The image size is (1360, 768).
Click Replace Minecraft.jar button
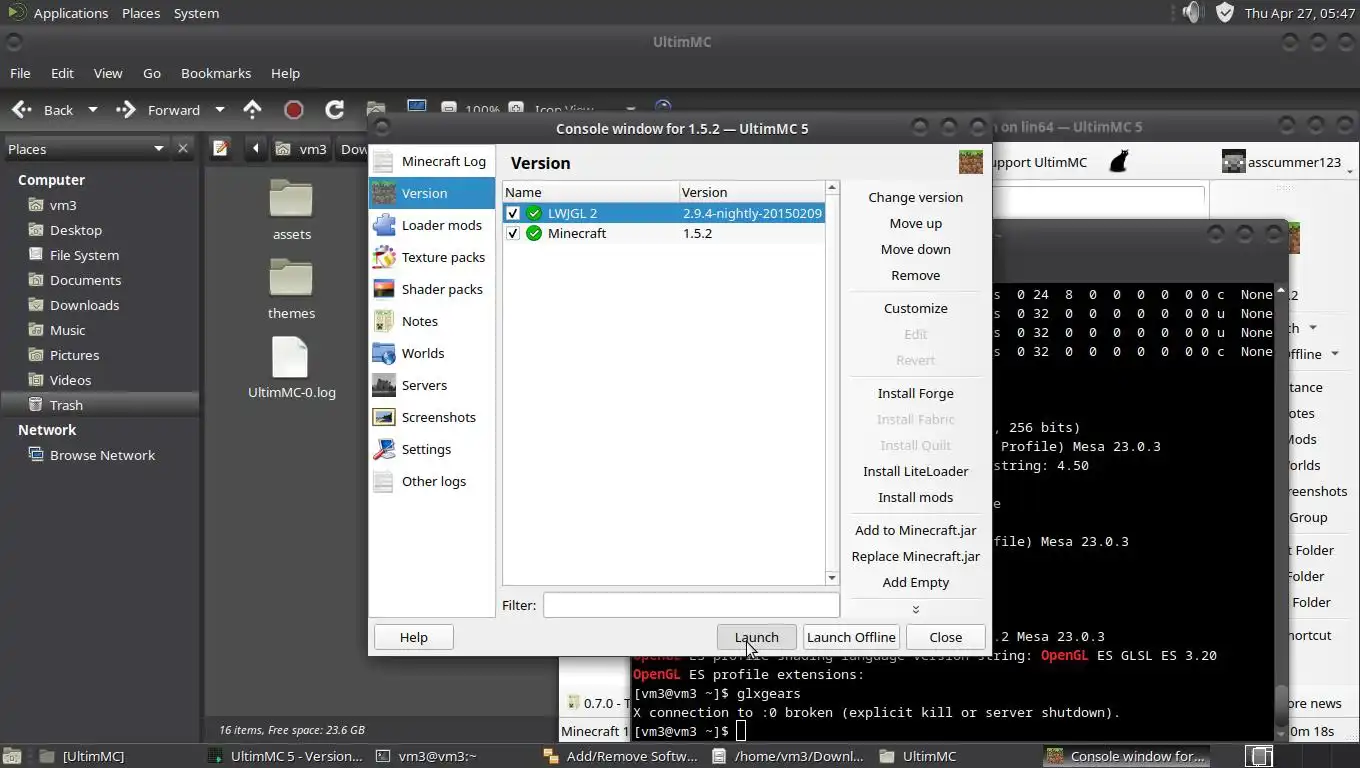(x=915, y=556)
